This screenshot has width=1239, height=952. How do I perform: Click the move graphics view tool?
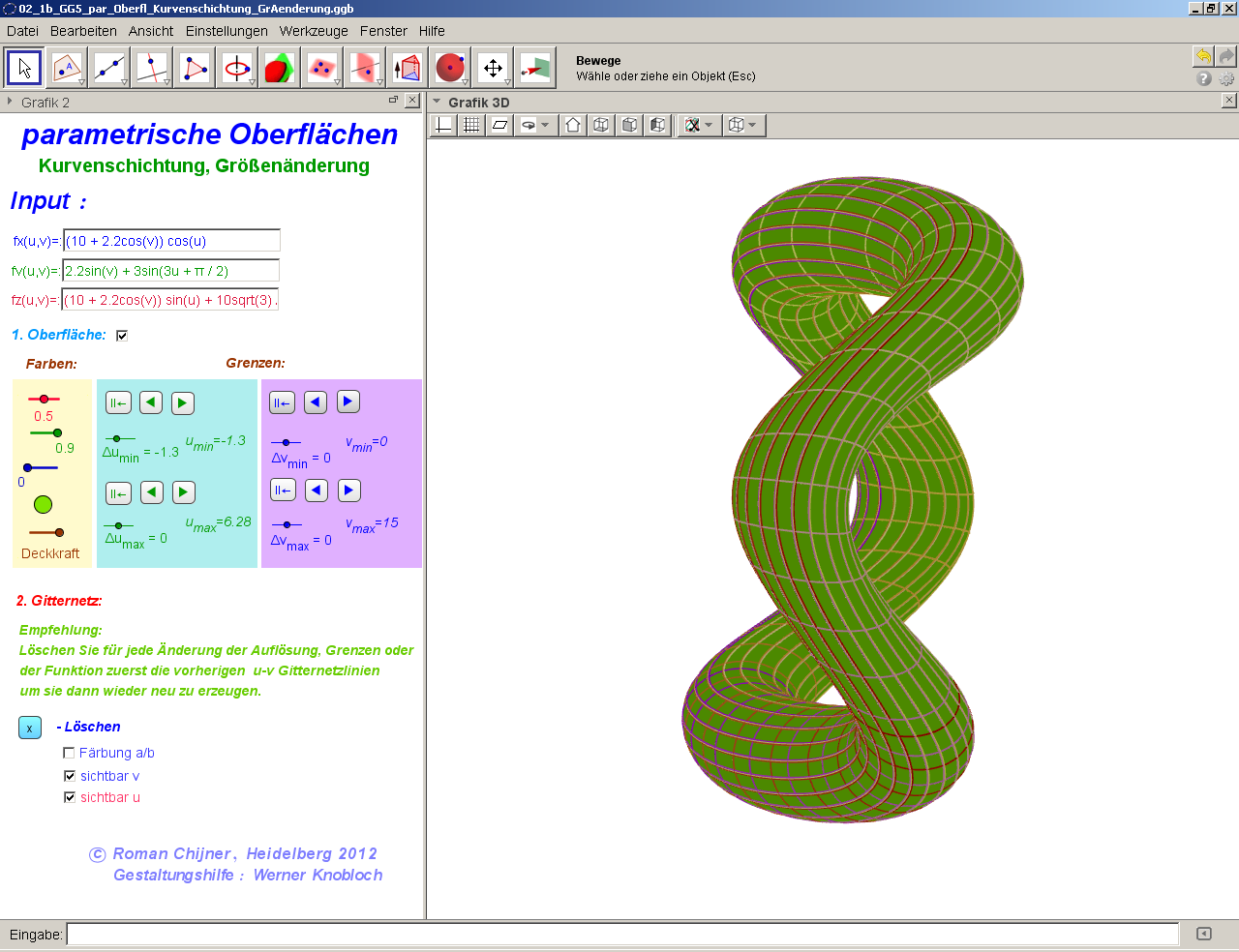tap(493, 68)
